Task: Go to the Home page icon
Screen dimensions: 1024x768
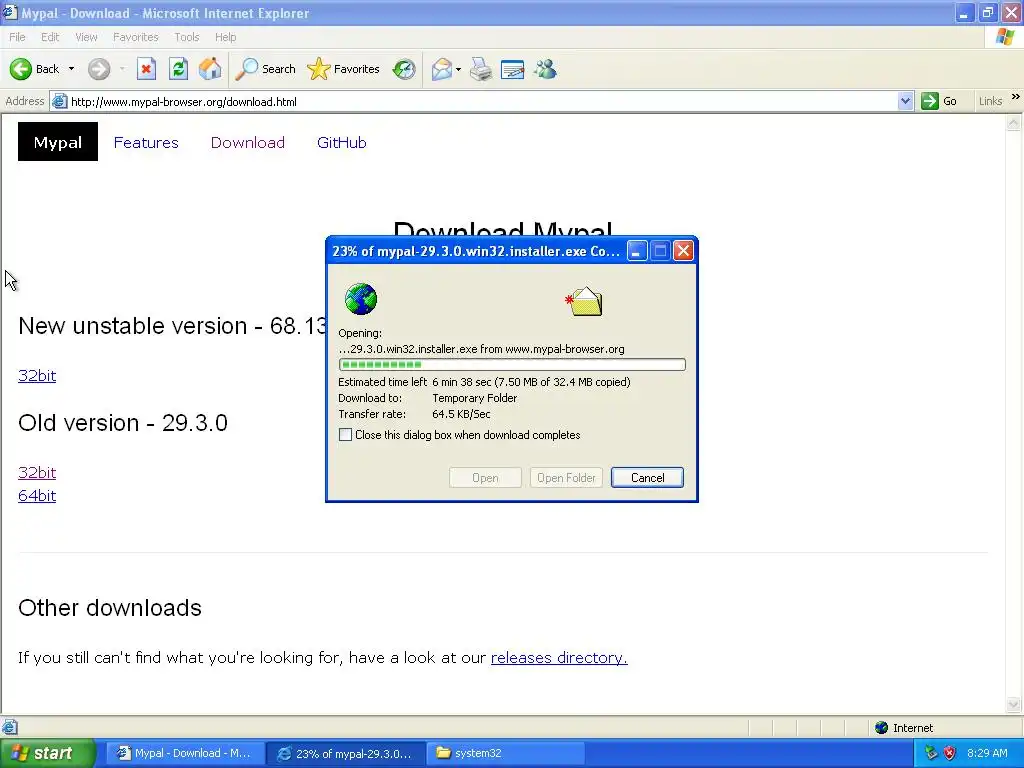Action: [210, 69]
